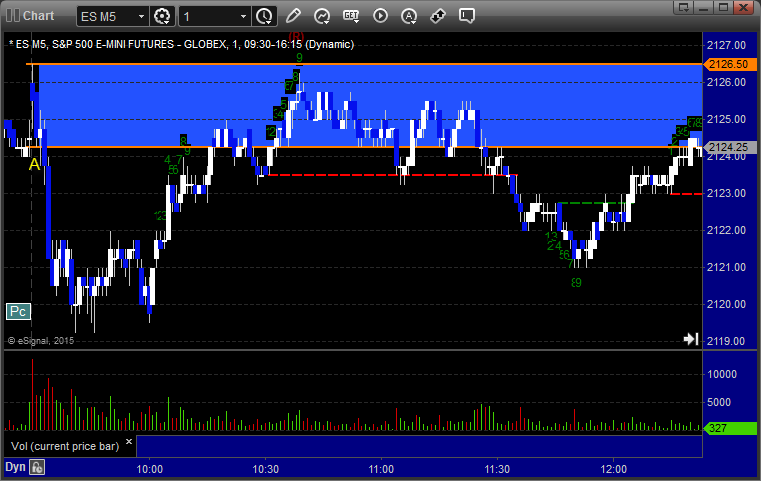Click the comment bubble icon

tap(466, 16)
